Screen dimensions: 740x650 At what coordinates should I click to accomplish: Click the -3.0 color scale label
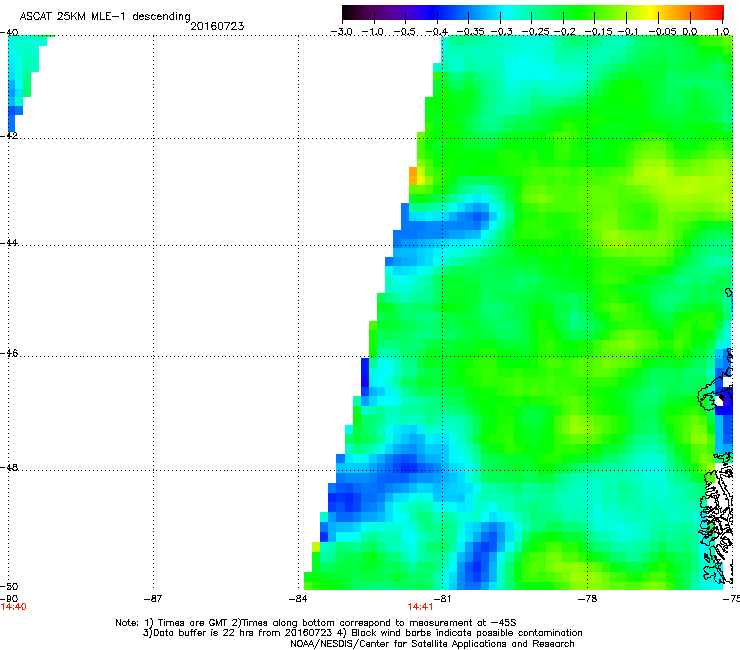342,32
